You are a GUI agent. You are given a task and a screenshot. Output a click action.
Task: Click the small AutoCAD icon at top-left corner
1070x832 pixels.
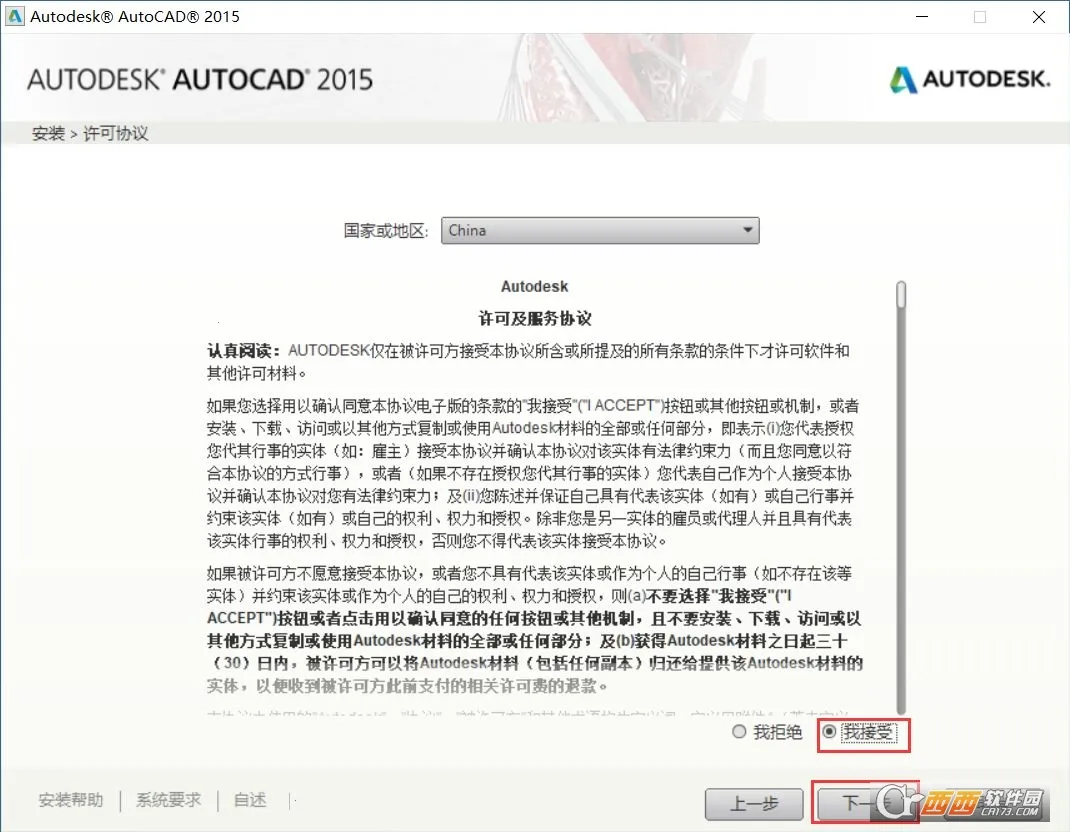(x=13, y=16)
